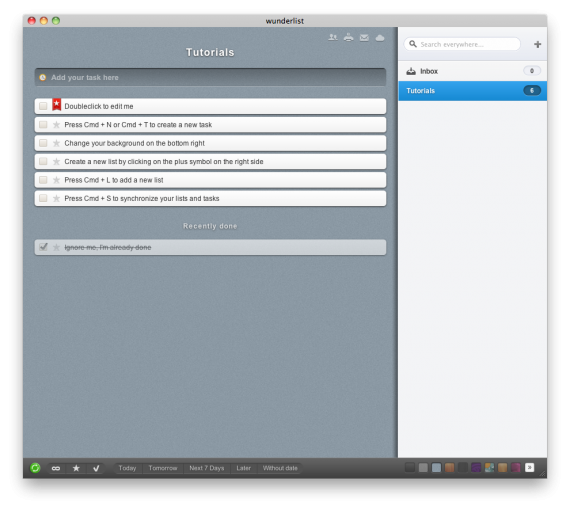Show tasks Without date
The height and width of the screenshot is (510, 570).
coord(280,468)
